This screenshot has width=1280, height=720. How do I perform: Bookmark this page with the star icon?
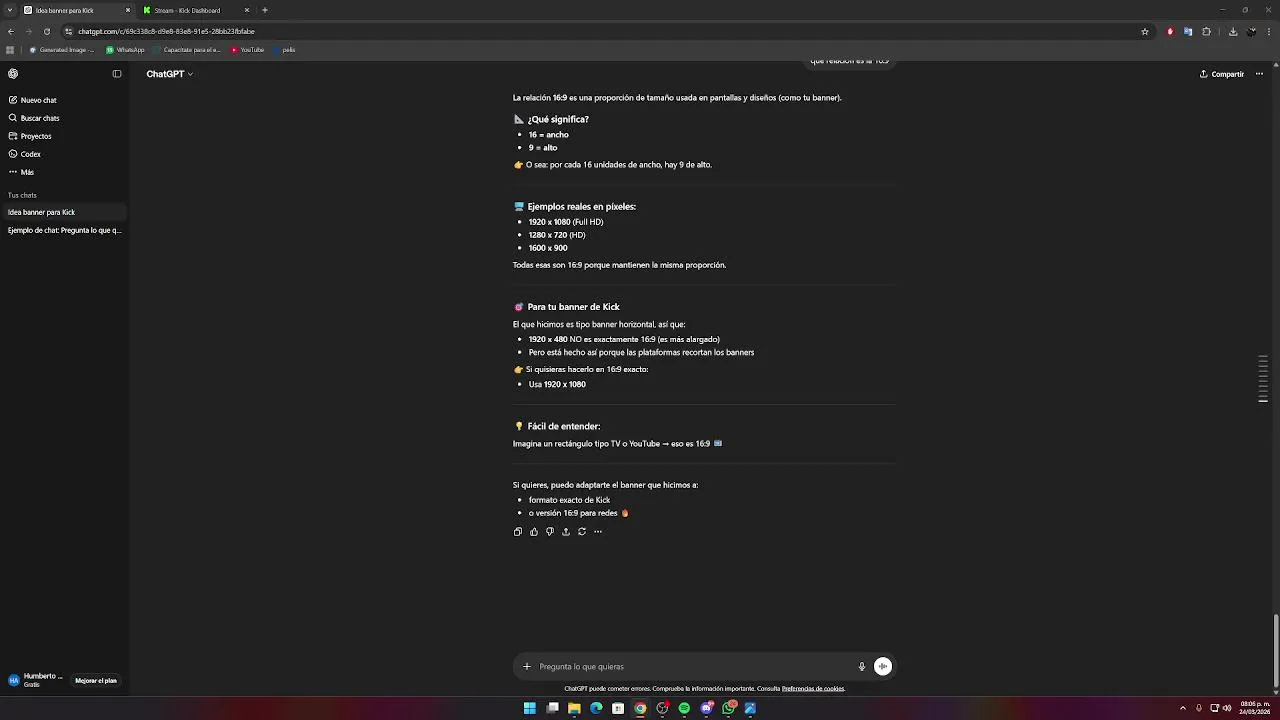[1145, 31]
